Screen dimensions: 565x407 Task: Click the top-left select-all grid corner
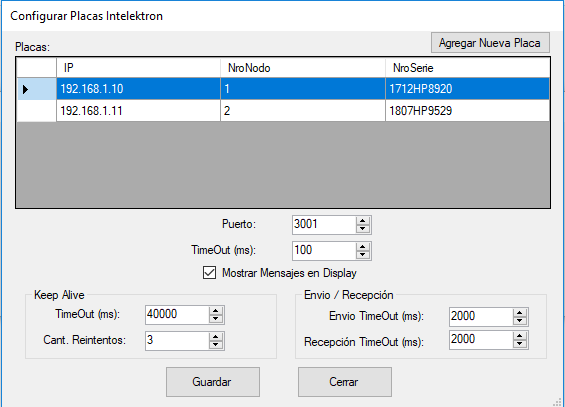(x=36, y=68)
